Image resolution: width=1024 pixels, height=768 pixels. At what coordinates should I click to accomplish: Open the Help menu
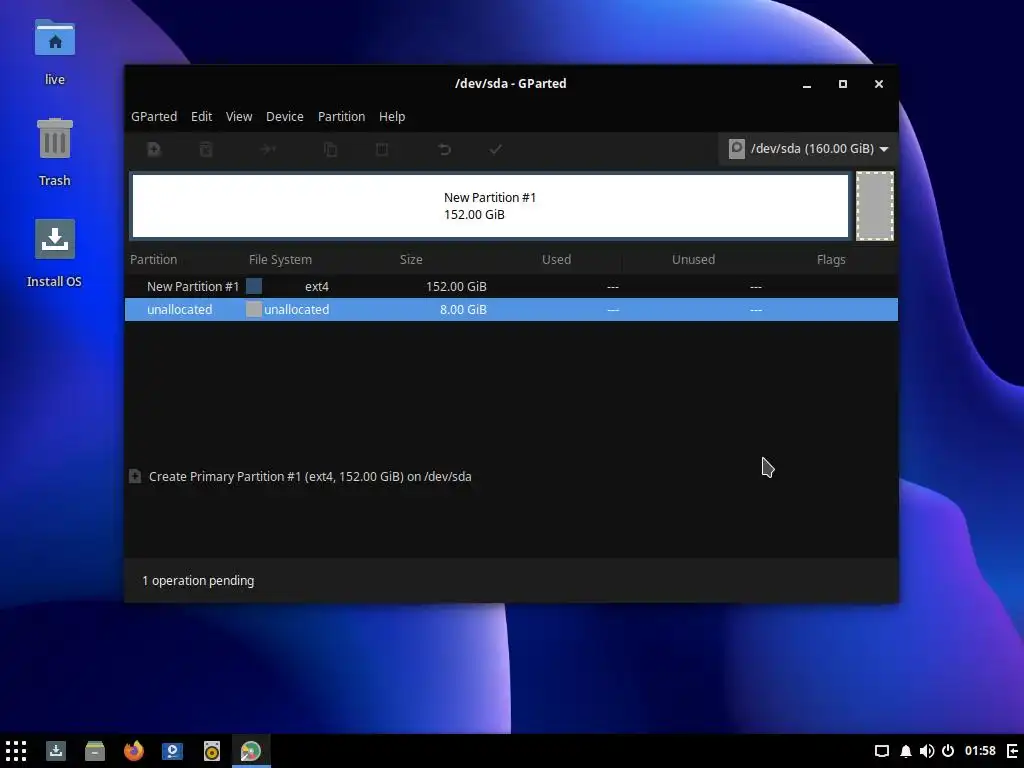pyautogui.click(x=392, y=116)
